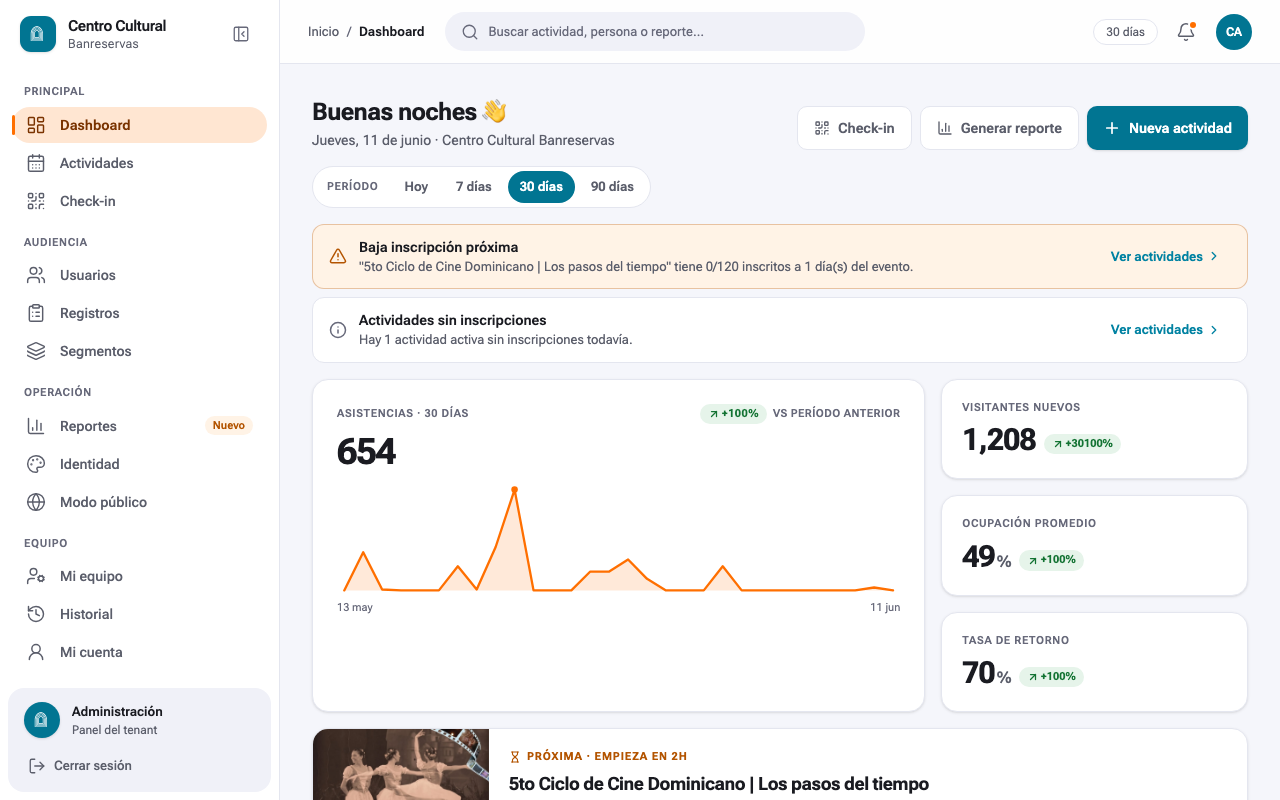Click the Usuarios people icon

[x=36, y=275]
